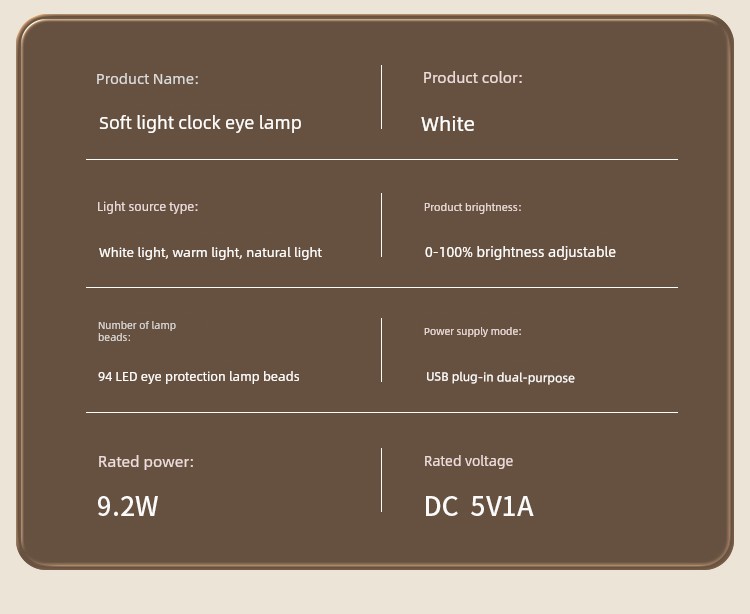Select '0-100% brightness adjustable' text
This screenshot has width=750, height=614.
click(520, 252)
